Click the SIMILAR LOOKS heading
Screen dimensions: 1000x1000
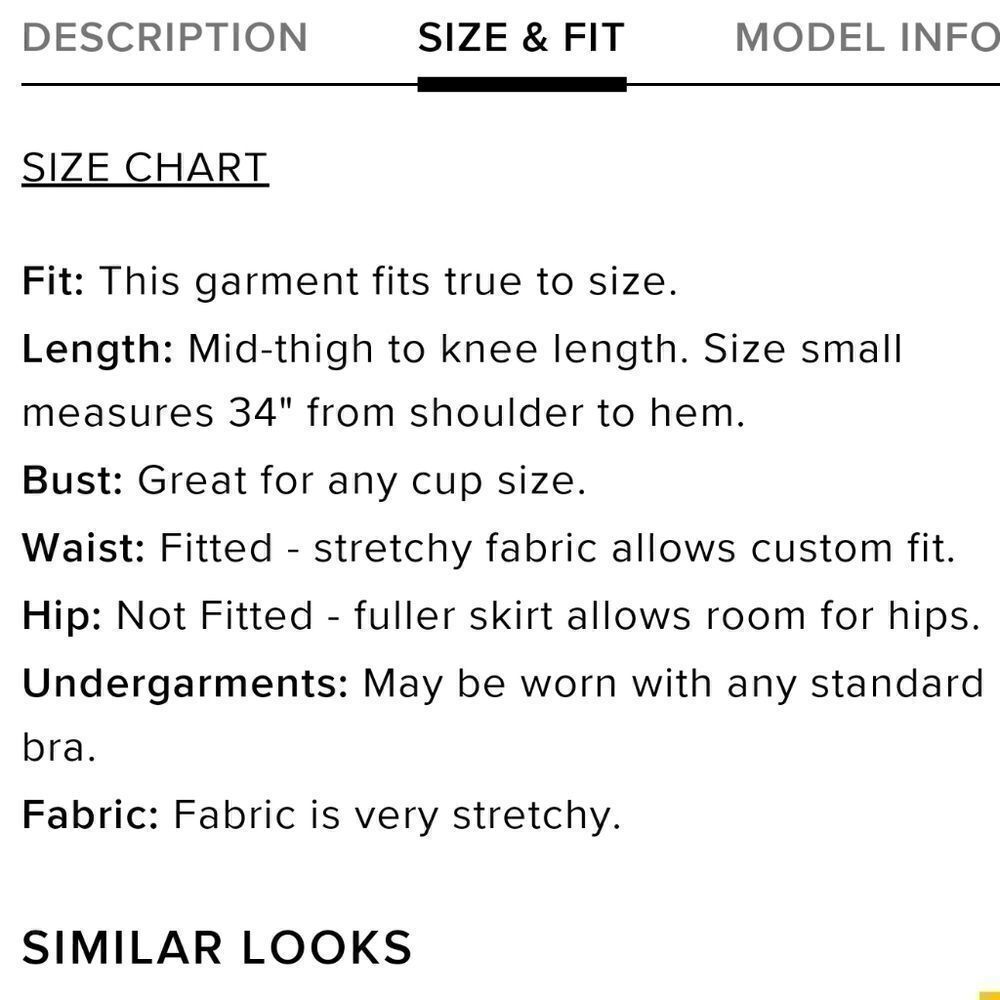[217, 947]
